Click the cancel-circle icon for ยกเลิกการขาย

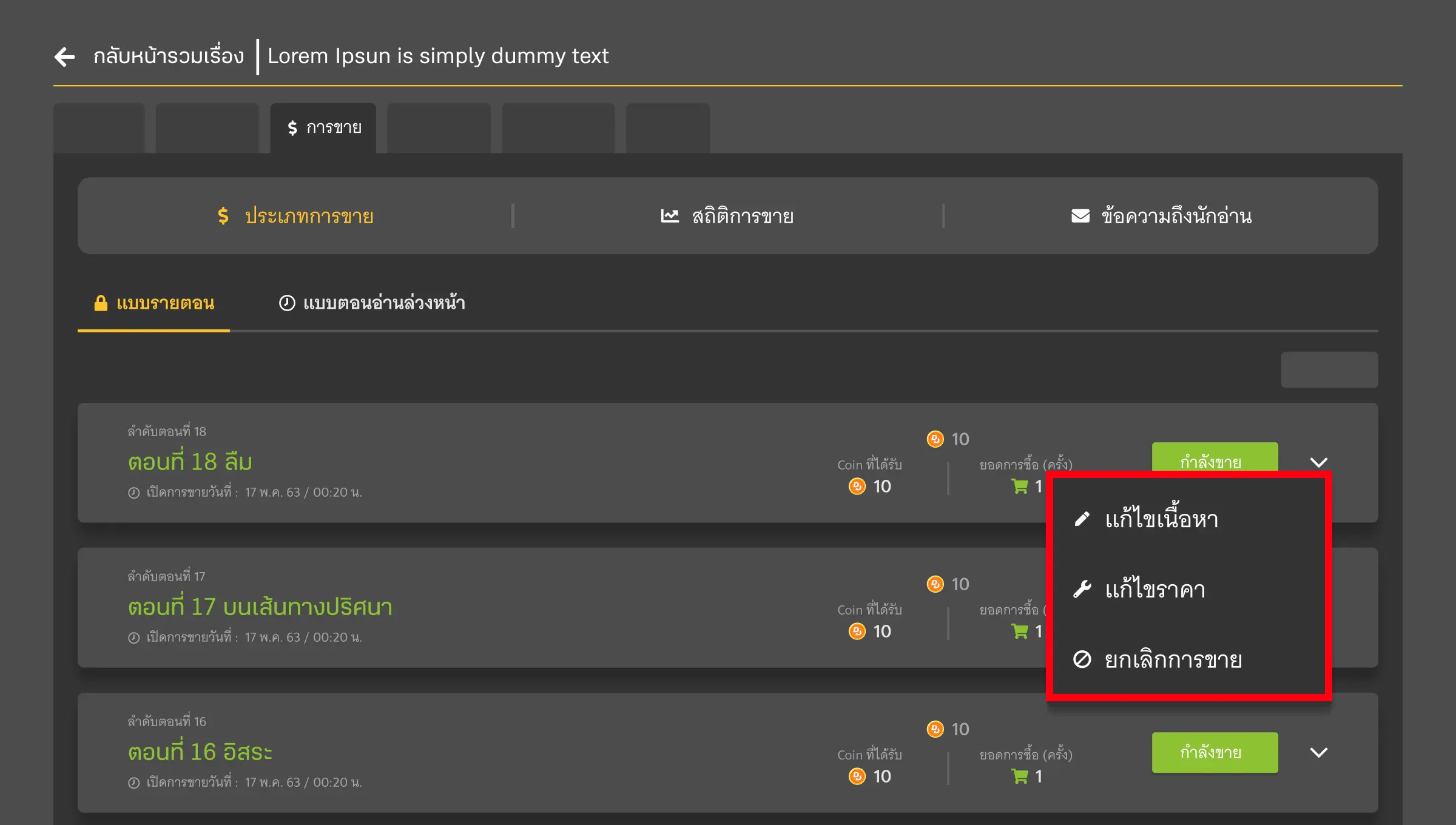[x=1082, y=659]
